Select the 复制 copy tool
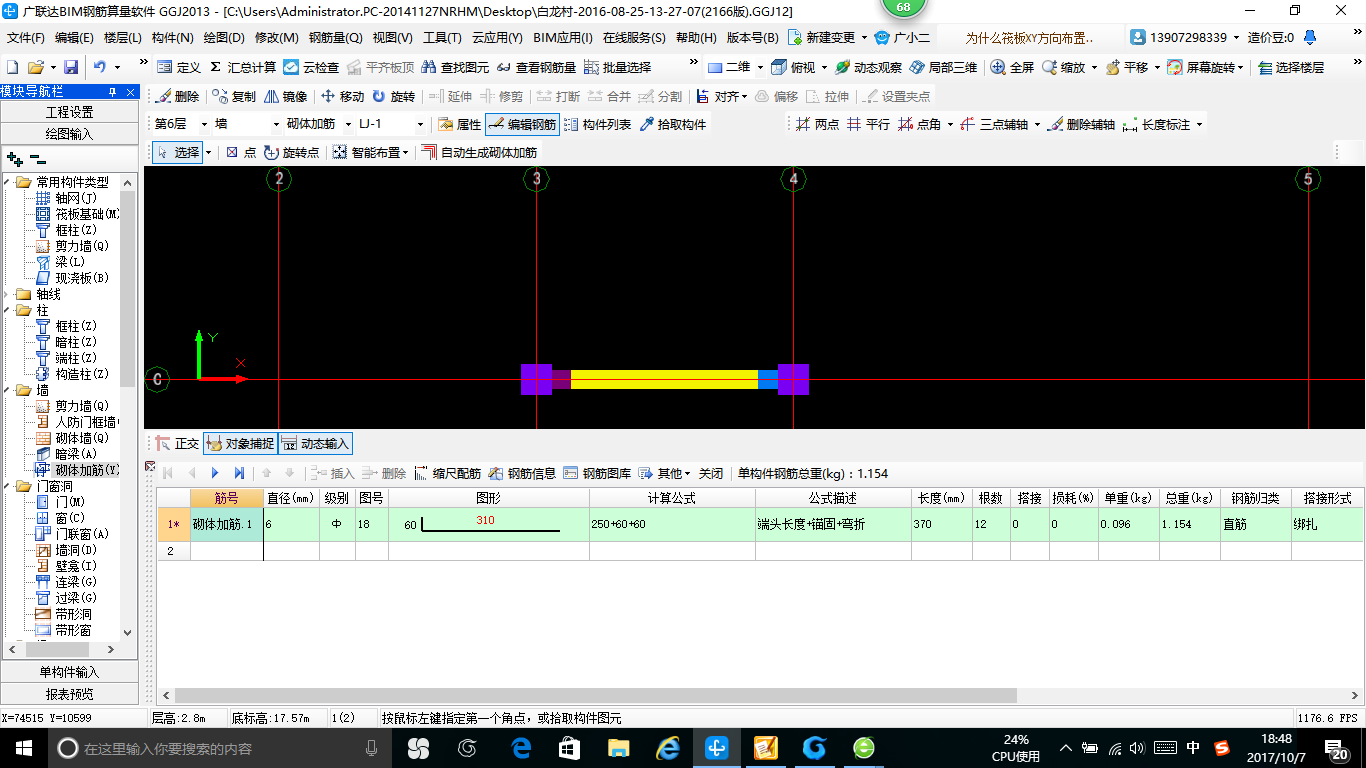 click(x=234, y=97)
